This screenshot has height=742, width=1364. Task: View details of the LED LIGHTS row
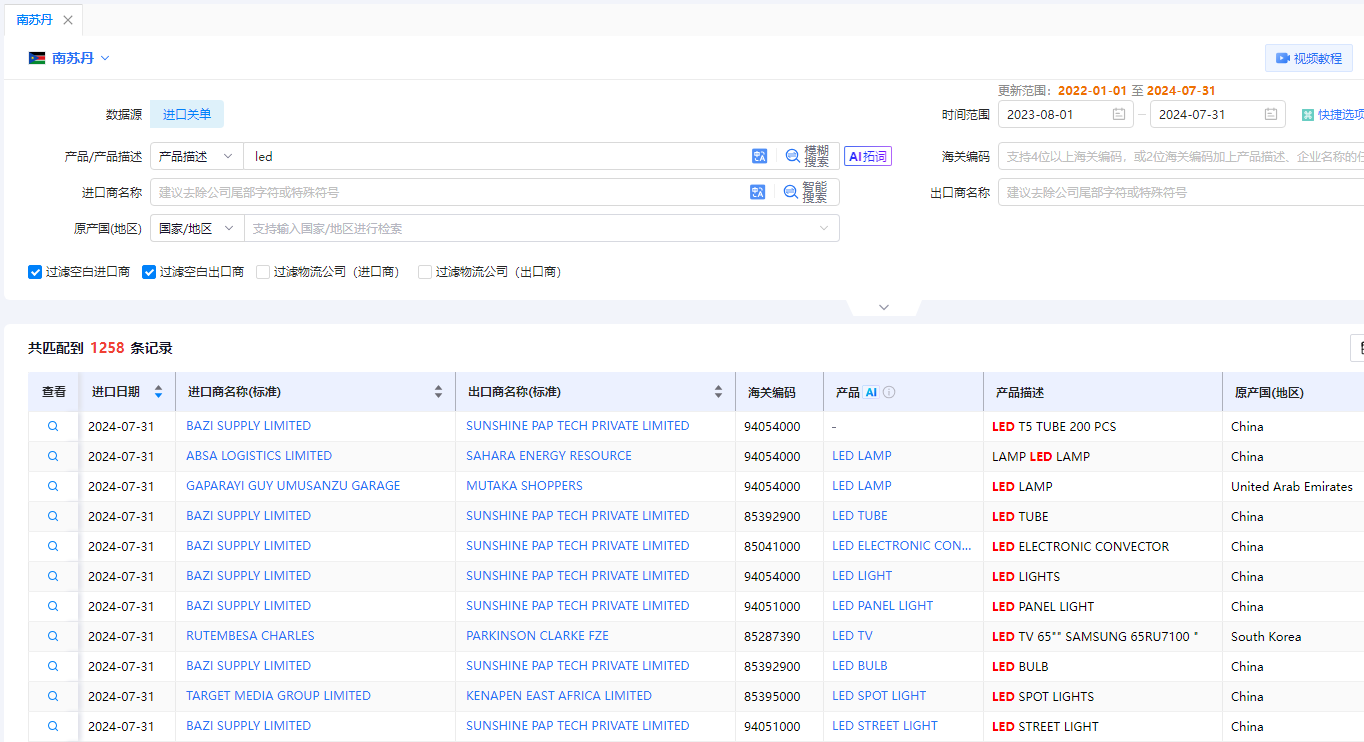point(53,576)
